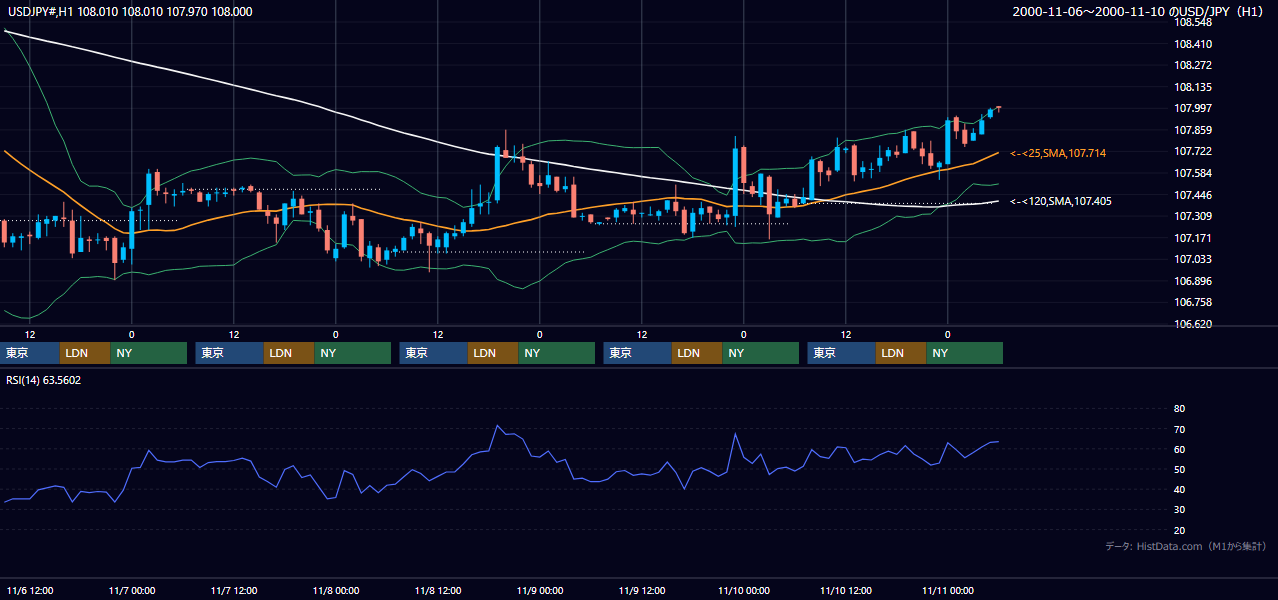Click RSI scale value 70
Image resolution: width=1278 pixels, height=600 pixels.
(1179, 430)
